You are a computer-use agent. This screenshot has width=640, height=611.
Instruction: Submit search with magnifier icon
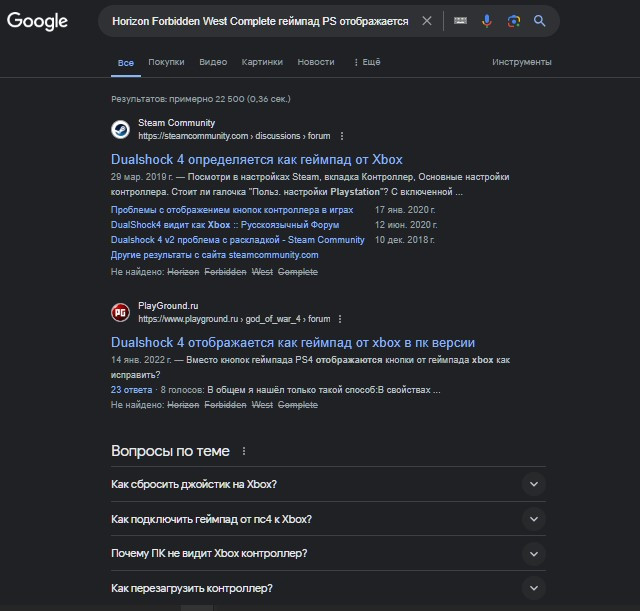pyautogui.click(x=540, y=20)
